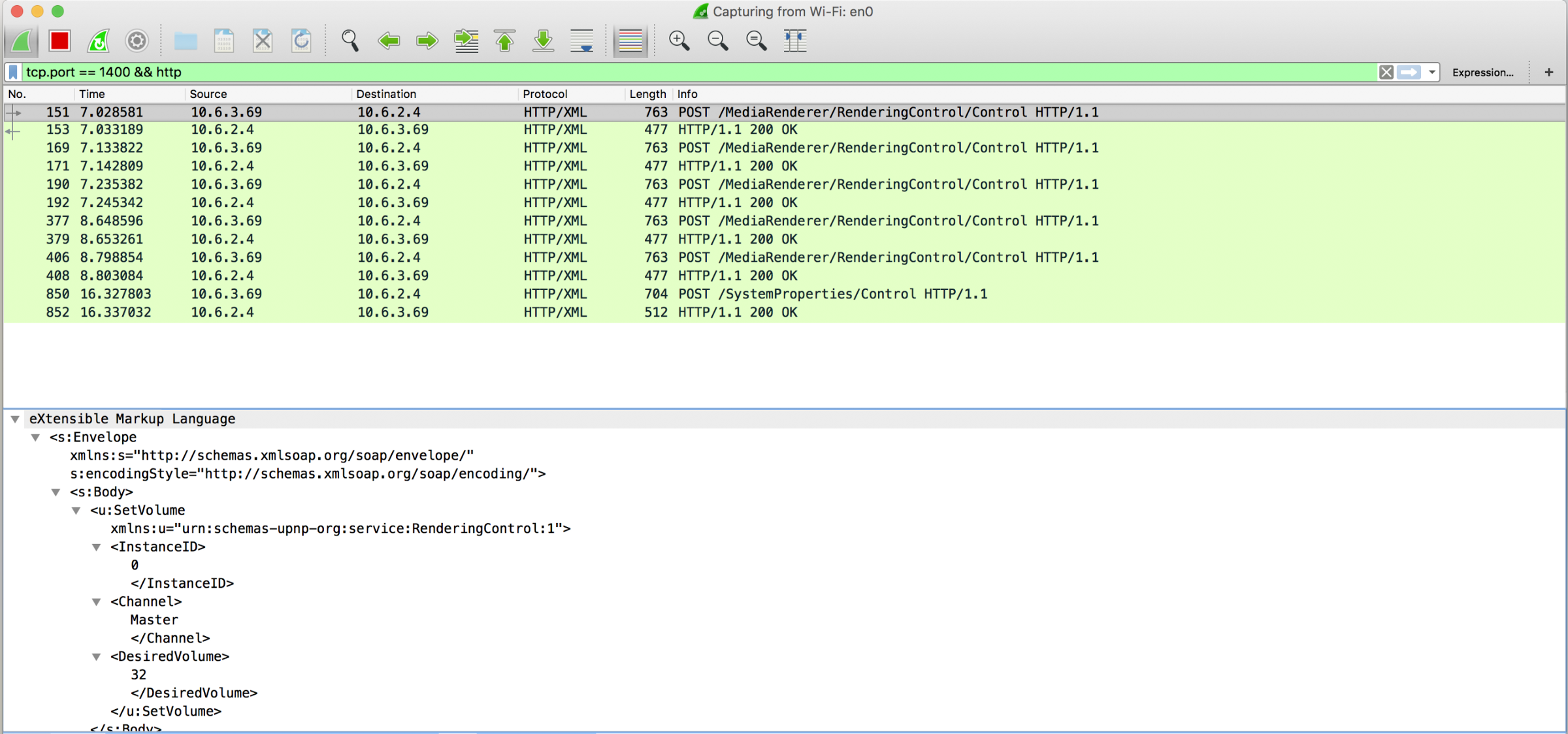
Task: Open the recent filters dropdown arrow
Action: pyautogui.click(x=1431, y=72)
